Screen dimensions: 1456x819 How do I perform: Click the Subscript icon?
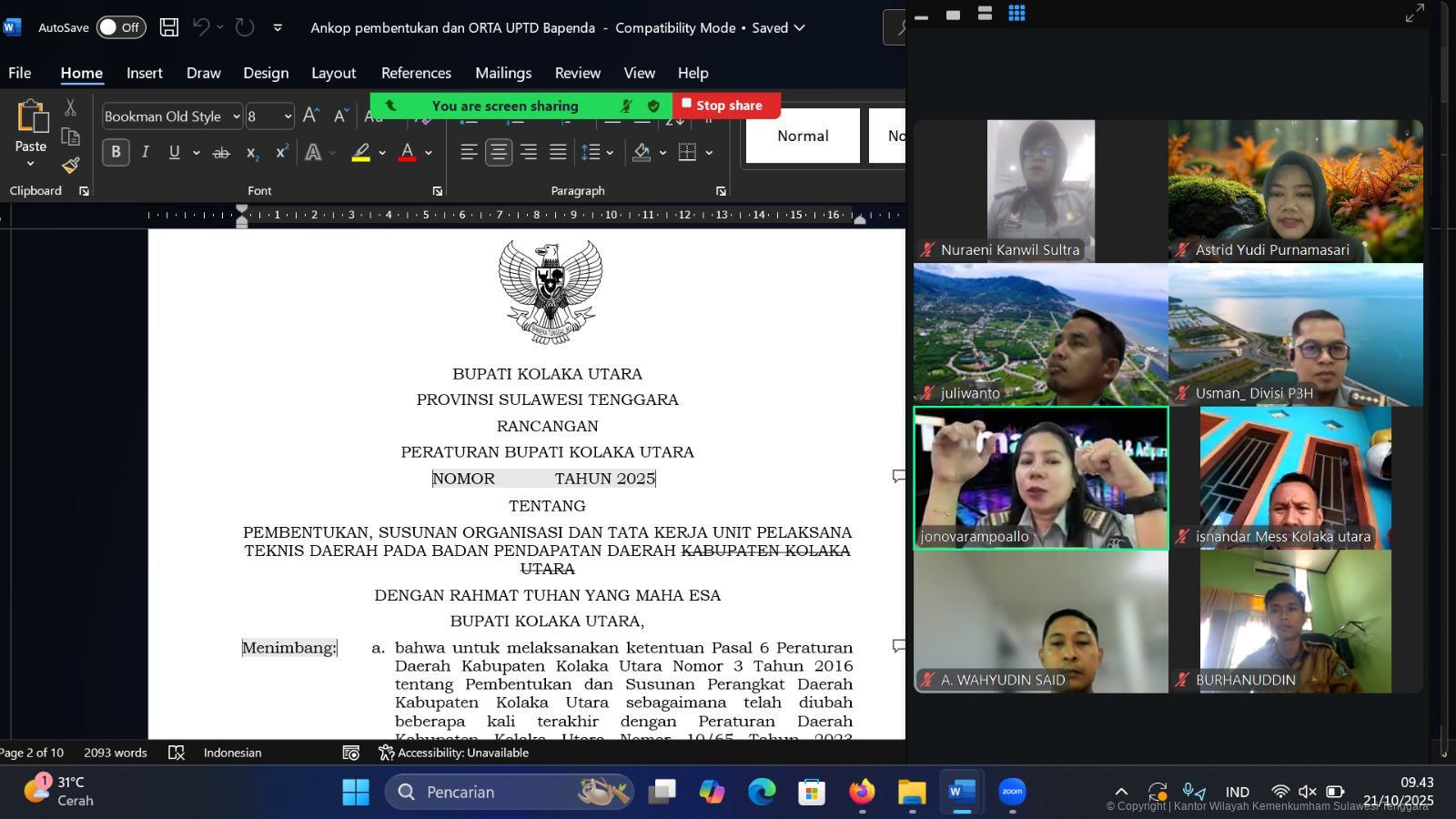coord(252,153)
